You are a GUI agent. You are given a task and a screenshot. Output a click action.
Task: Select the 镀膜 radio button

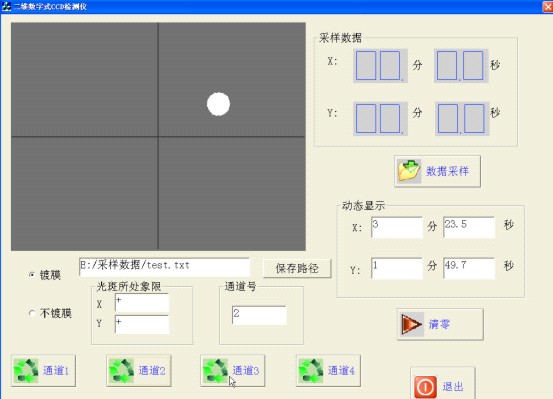point(32,275)
